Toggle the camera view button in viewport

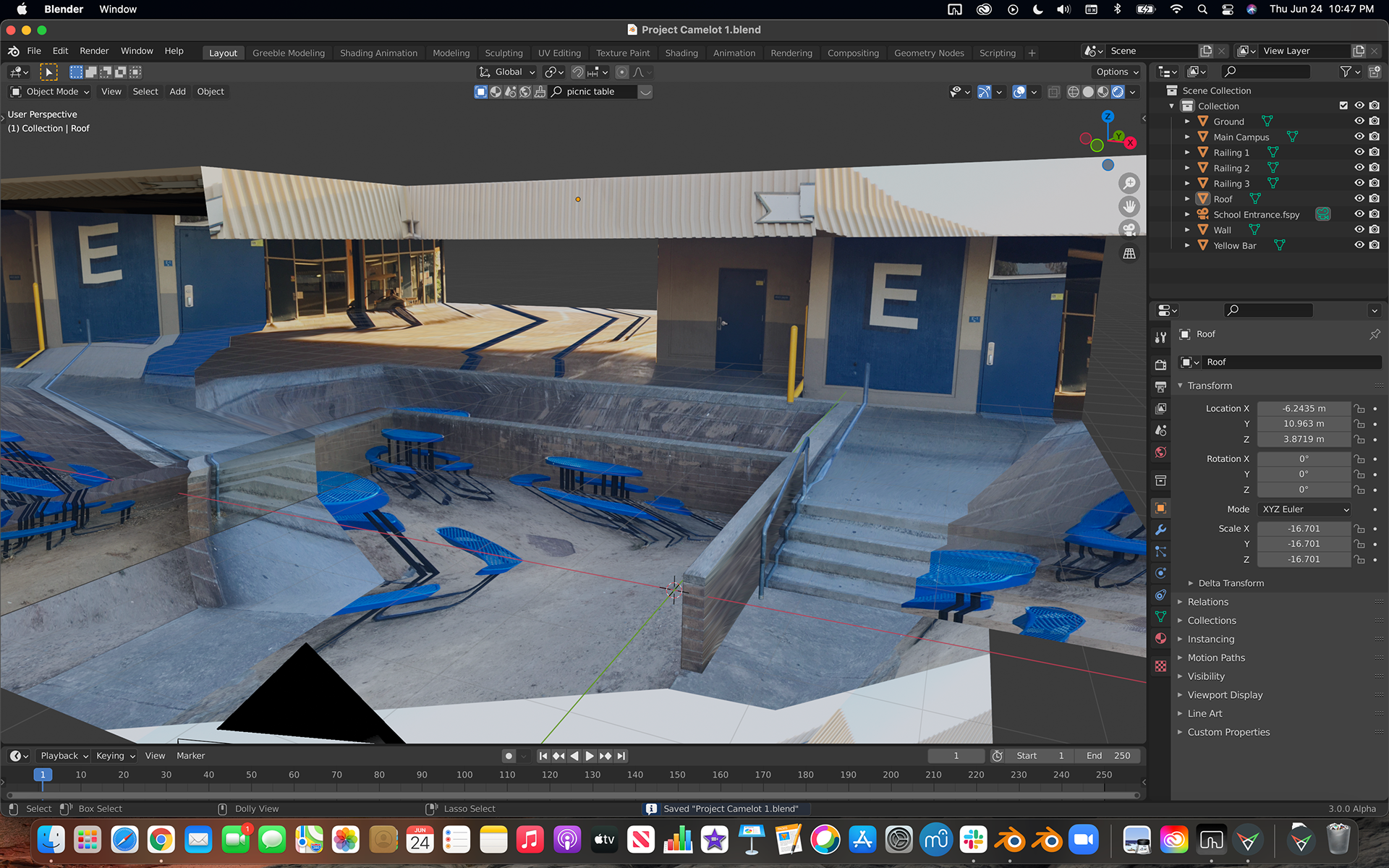pos(1129,229)
